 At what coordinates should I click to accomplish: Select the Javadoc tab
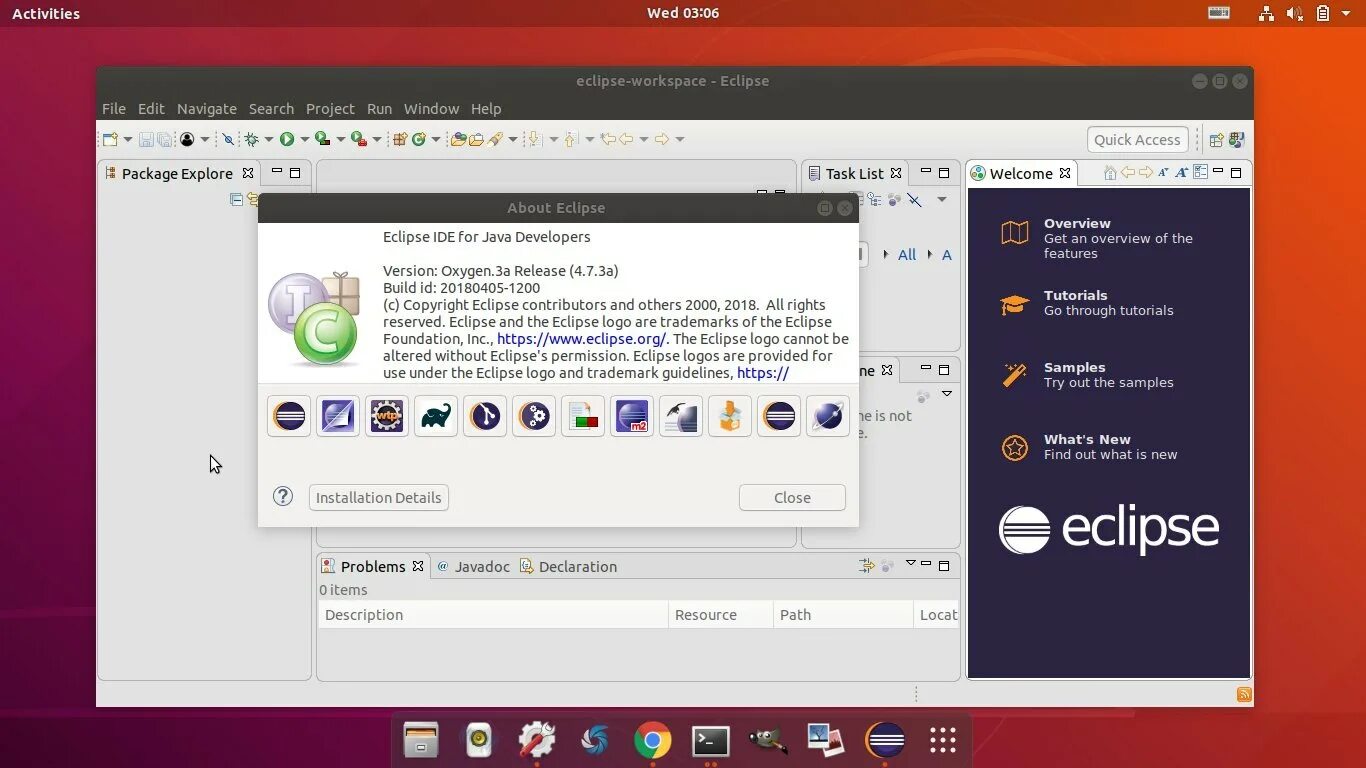tap(473, 566)
